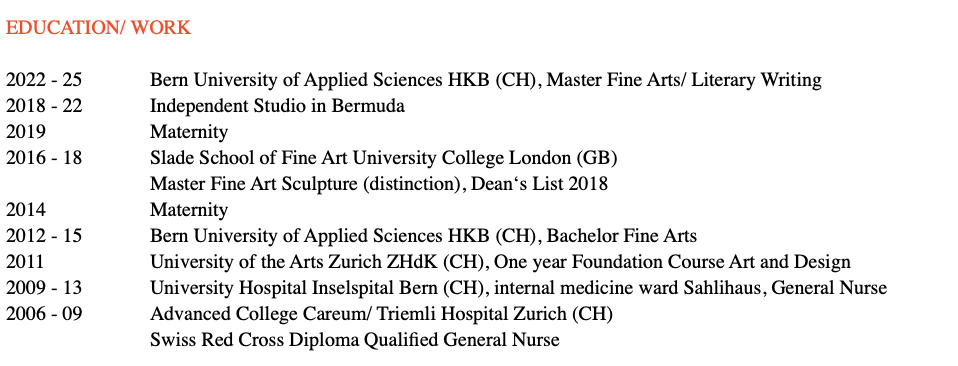The width and height of the screenshot is (958, 366).
Task: Click the 2014 year label
Action: click(26, 210)
